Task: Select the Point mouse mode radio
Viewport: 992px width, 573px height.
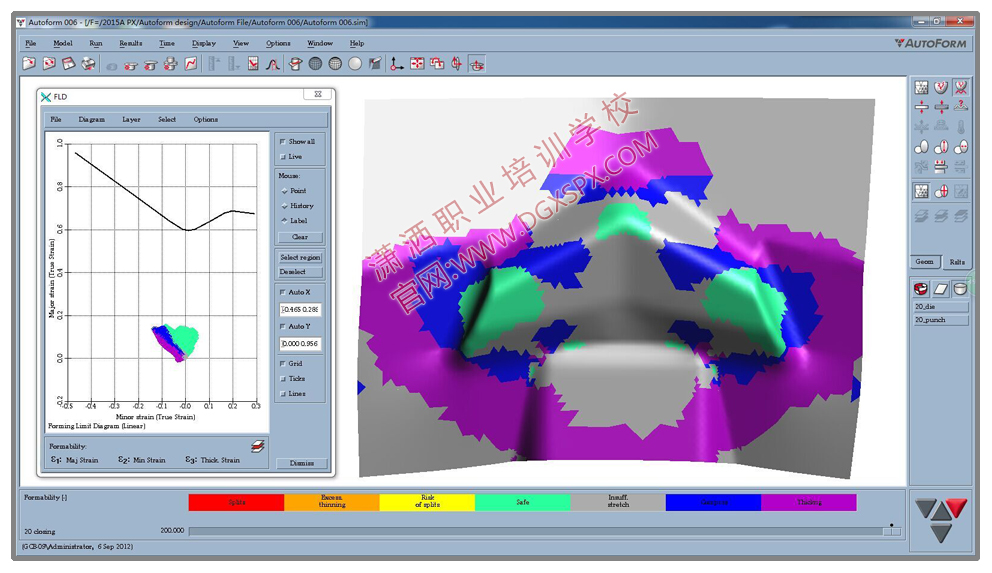Action: tap(285, 191)
